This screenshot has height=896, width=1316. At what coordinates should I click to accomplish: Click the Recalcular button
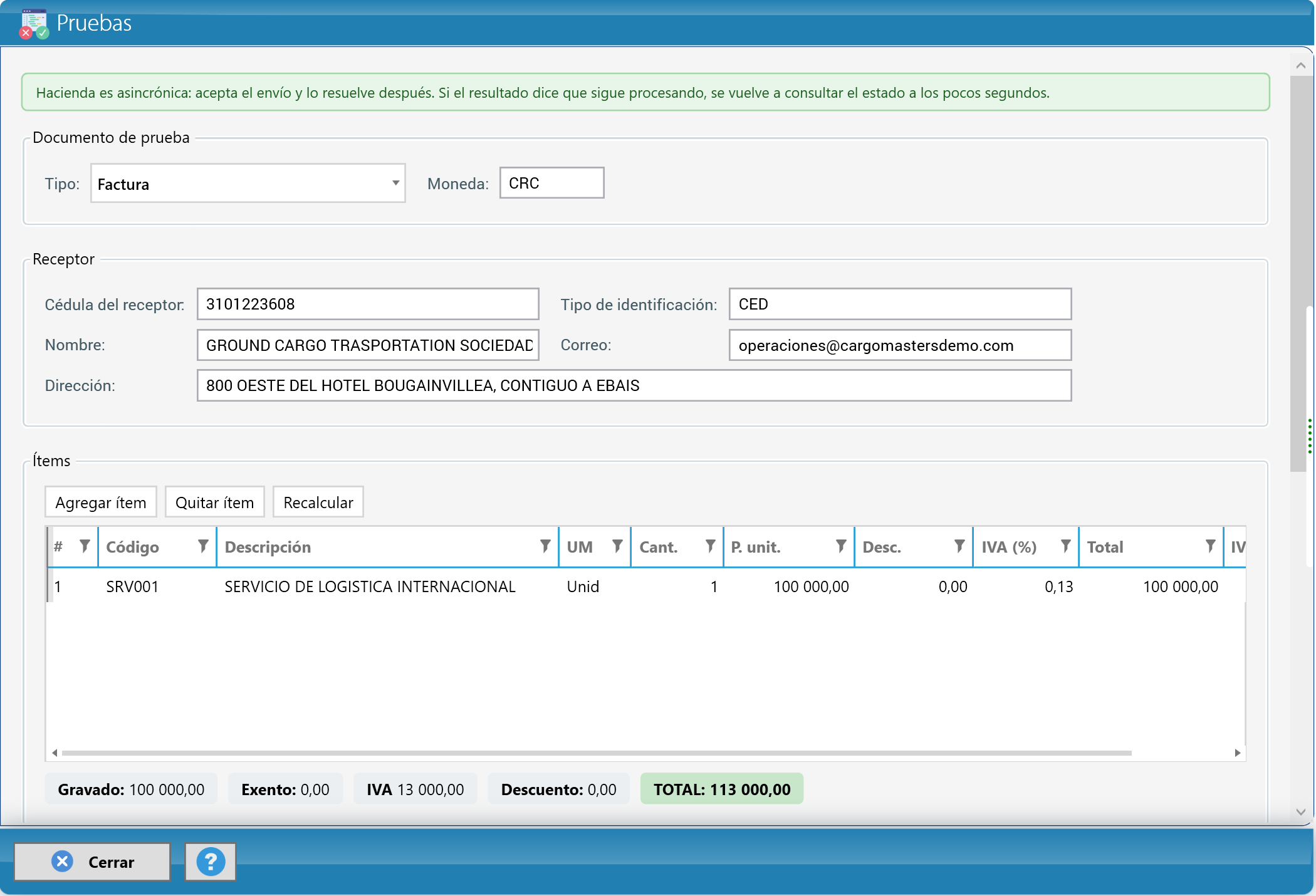tap(318, 503)
